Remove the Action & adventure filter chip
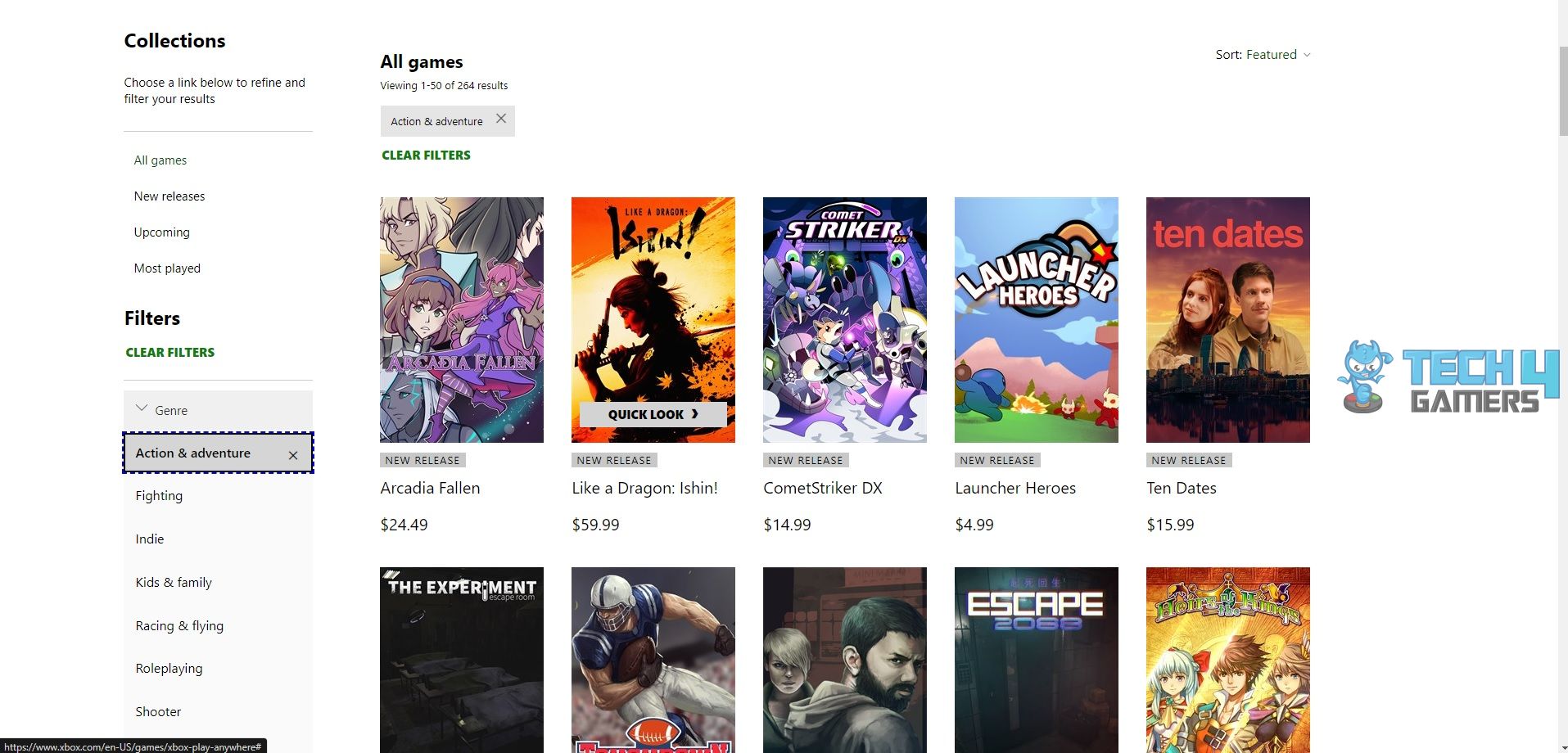 click(500, 119)
